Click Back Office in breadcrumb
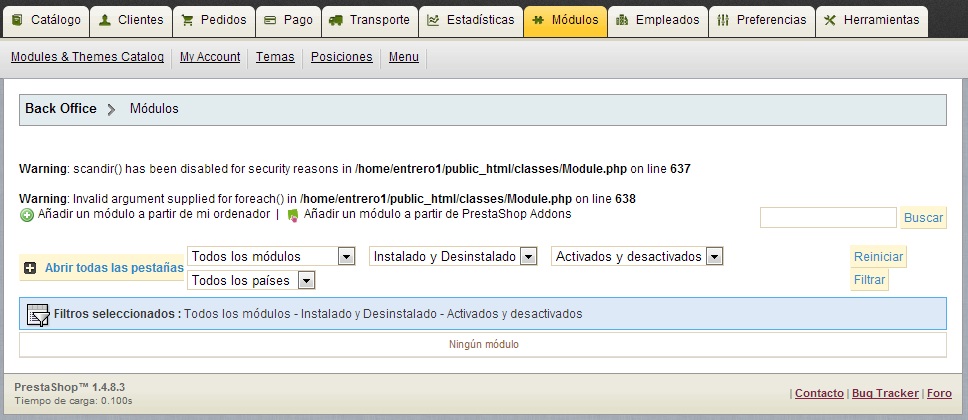Viewport: 968px width, 420px height. point(60,109)
